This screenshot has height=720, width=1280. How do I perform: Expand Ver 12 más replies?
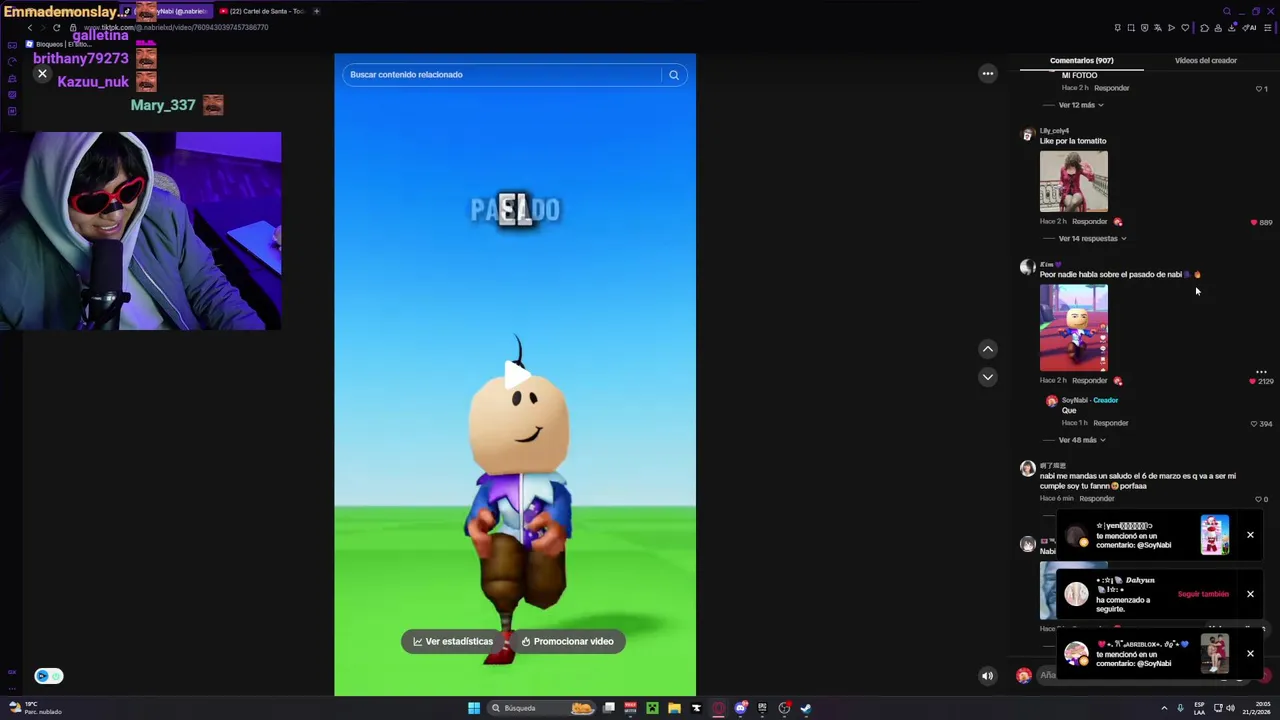[x=1081, y=105]
